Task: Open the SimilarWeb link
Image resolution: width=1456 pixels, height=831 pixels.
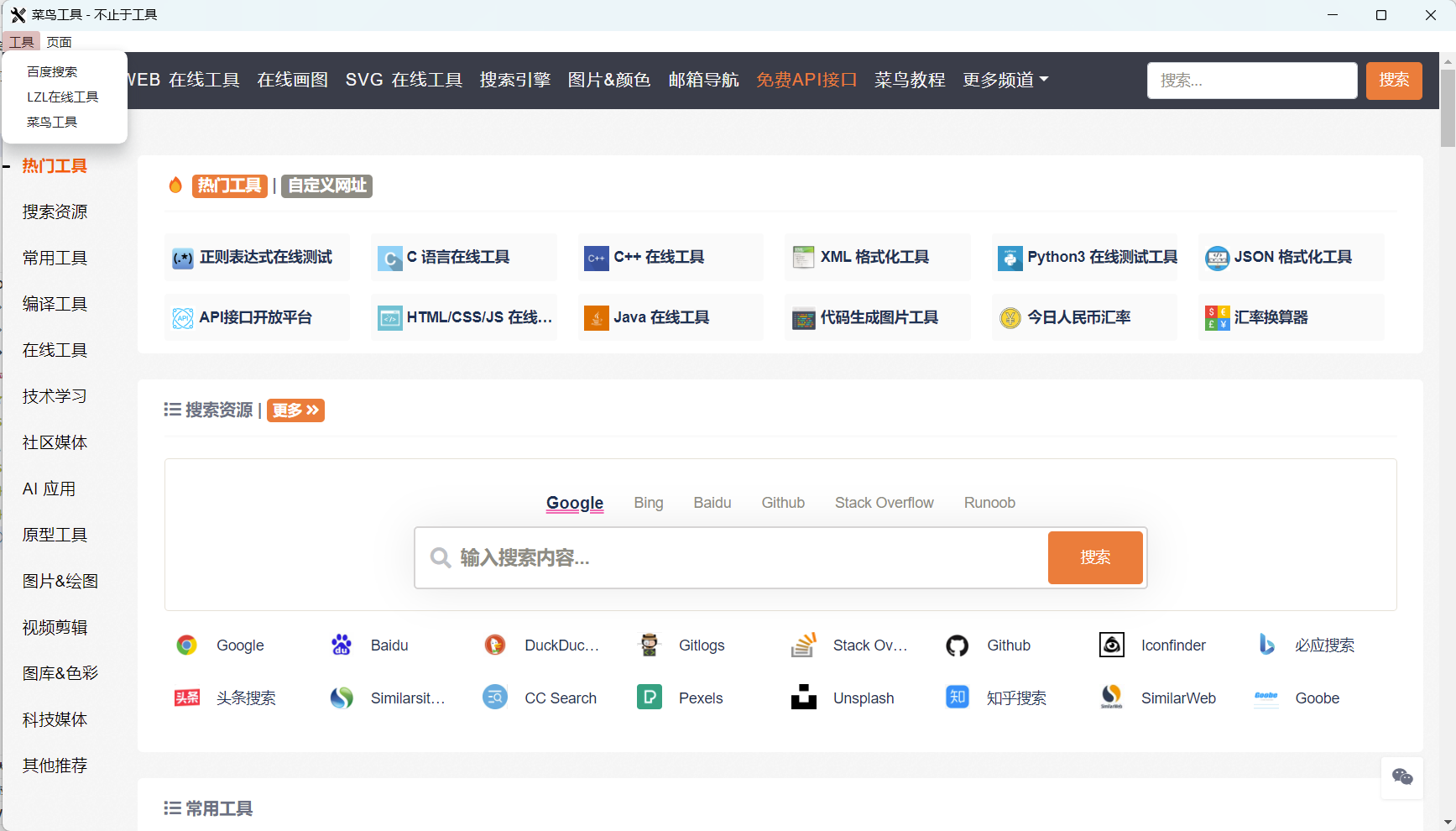Action: [1178, 698]
